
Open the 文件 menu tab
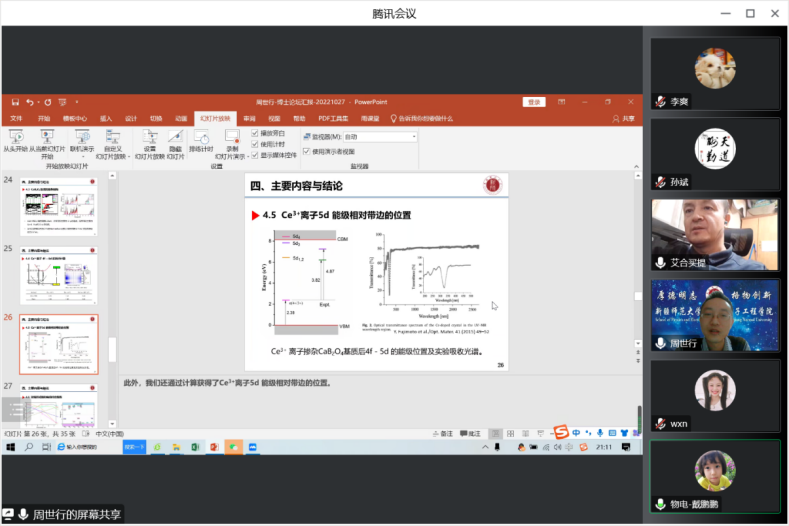[x=16, y=118]
